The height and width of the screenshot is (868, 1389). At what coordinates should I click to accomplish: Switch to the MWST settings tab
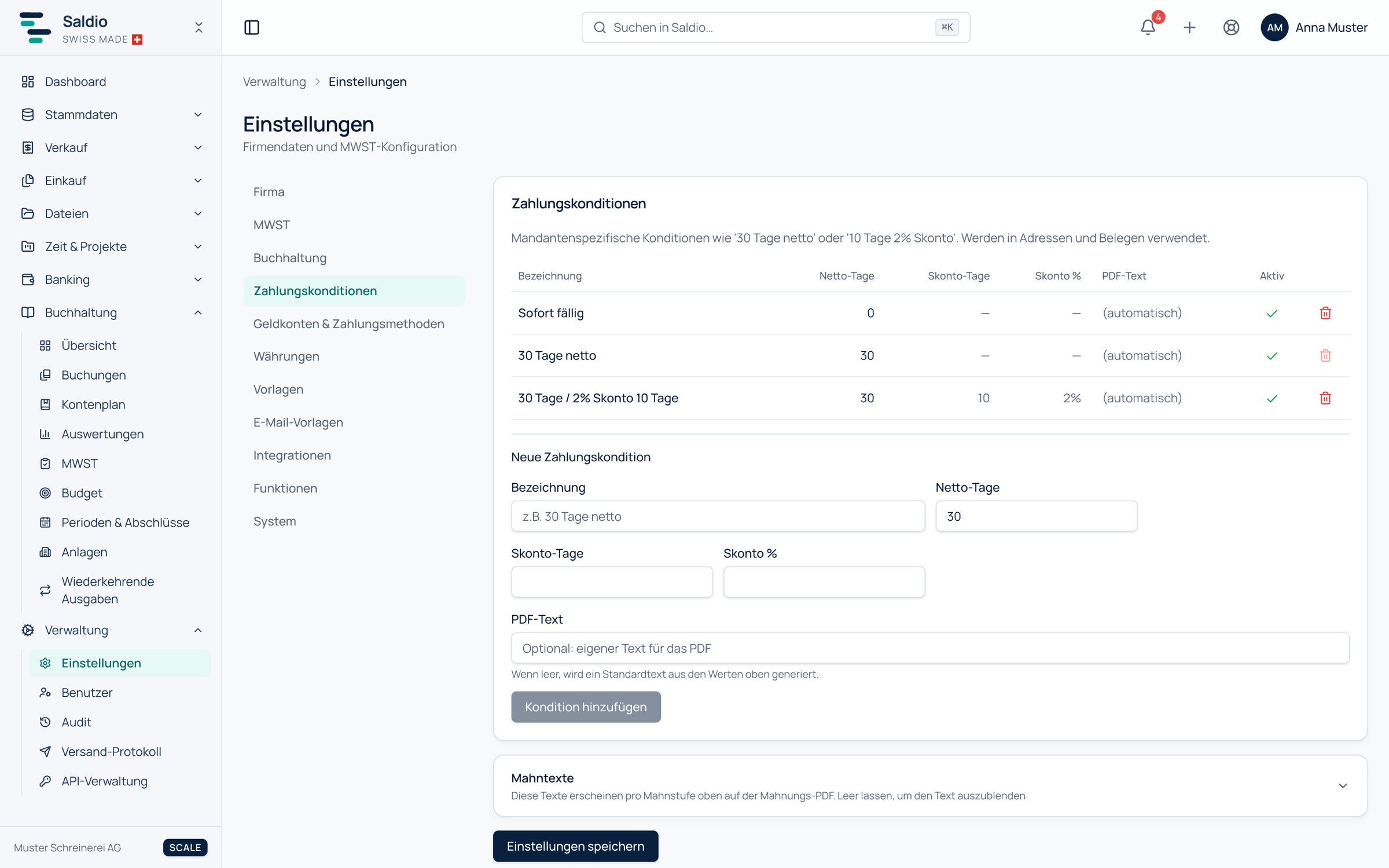coord(354,225)
